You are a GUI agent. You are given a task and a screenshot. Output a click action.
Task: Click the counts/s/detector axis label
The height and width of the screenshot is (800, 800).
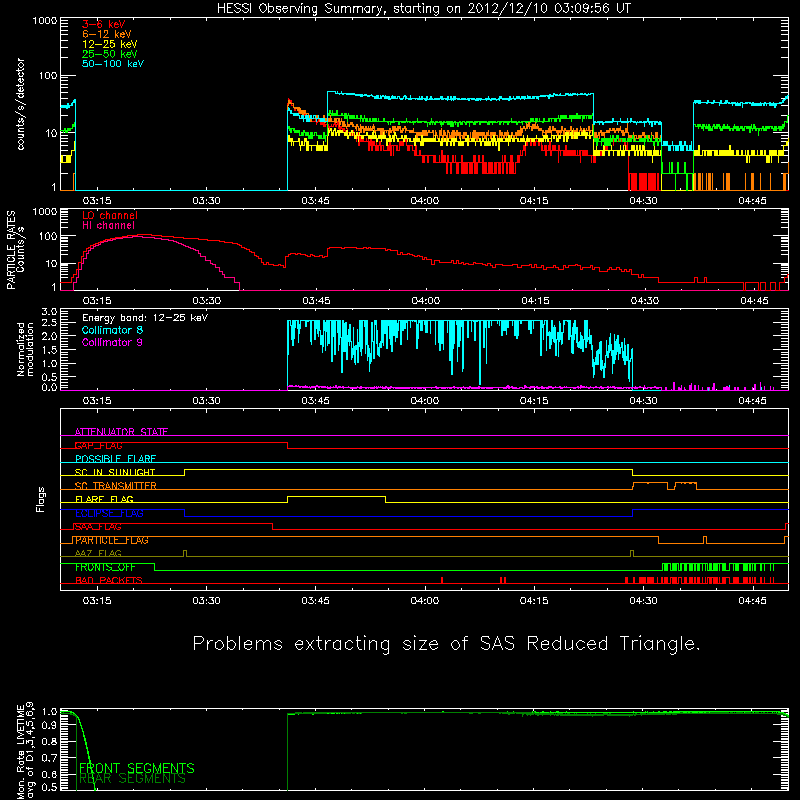tap(21, 104)
